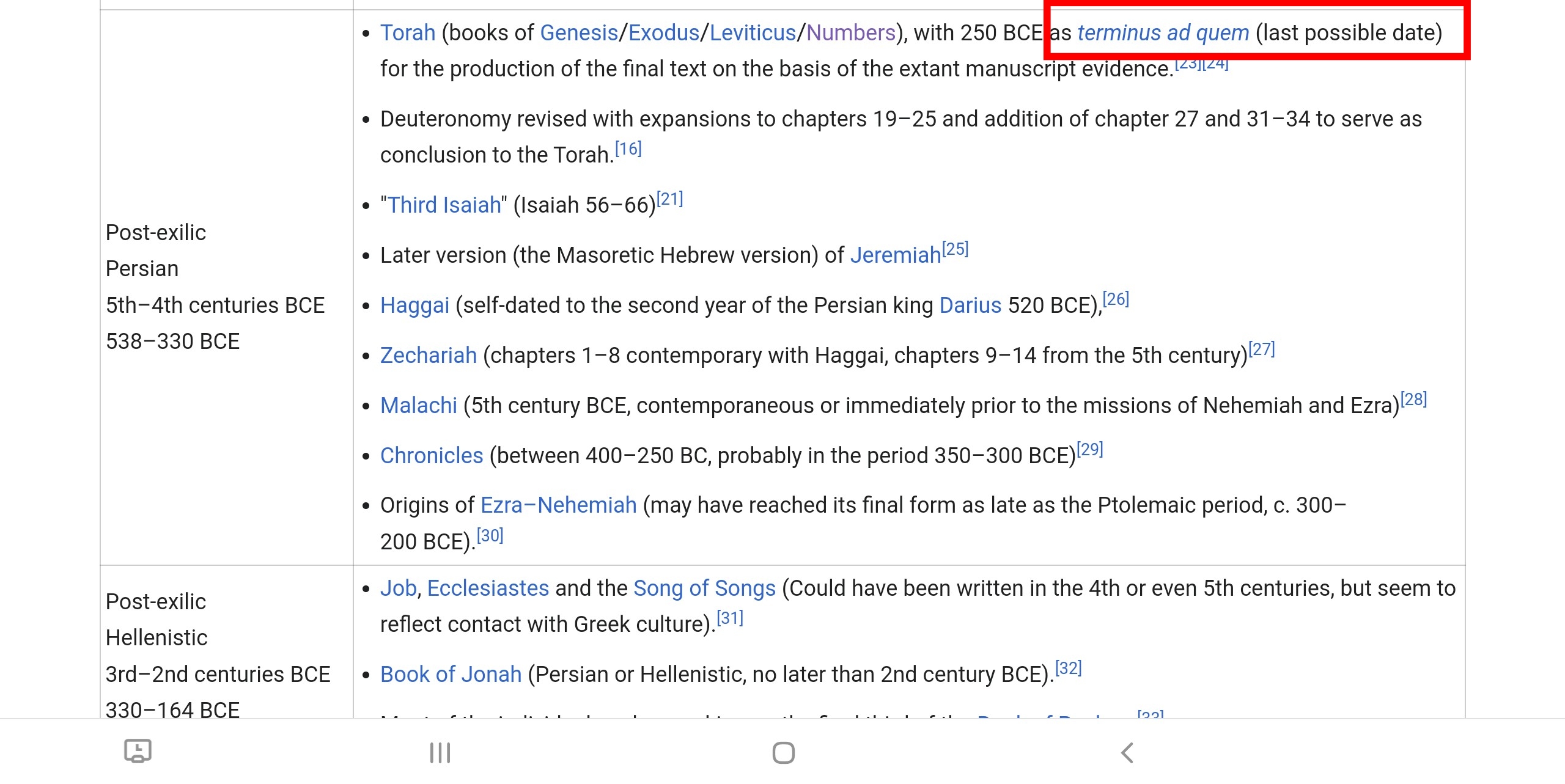Open the Malachi link
This screenshot has width=1565, height=784.
tap(419, 405)
